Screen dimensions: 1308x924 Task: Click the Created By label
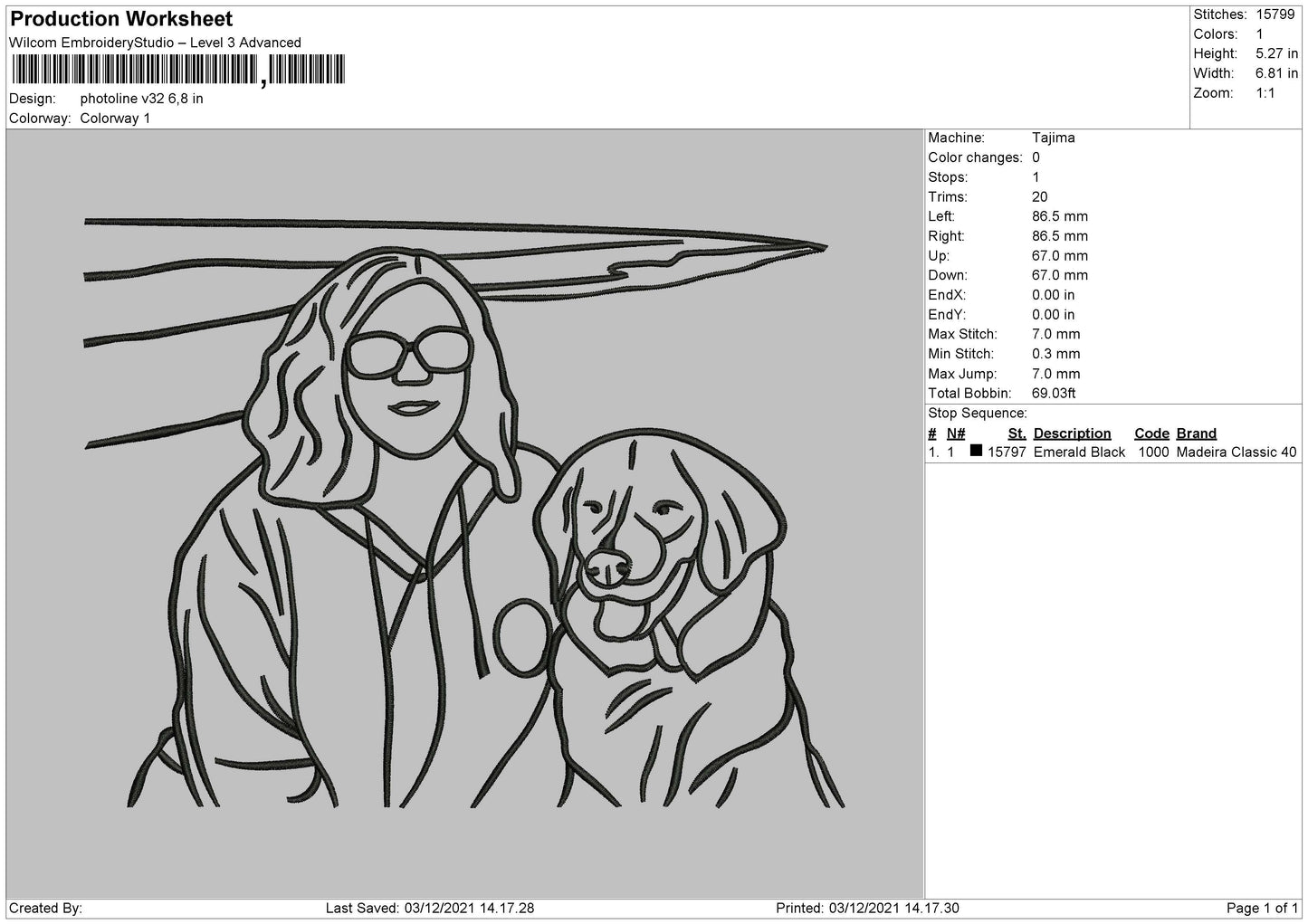45,909
